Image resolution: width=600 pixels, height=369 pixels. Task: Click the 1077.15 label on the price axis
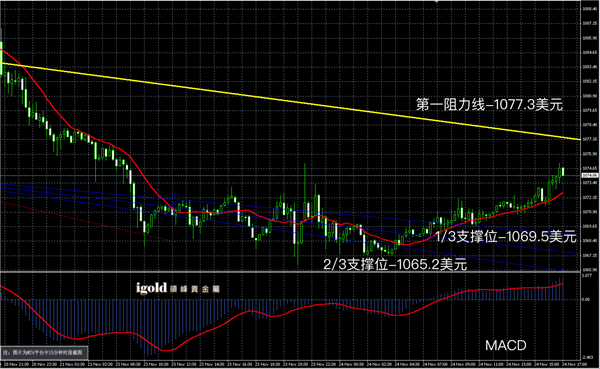[590, 139]
